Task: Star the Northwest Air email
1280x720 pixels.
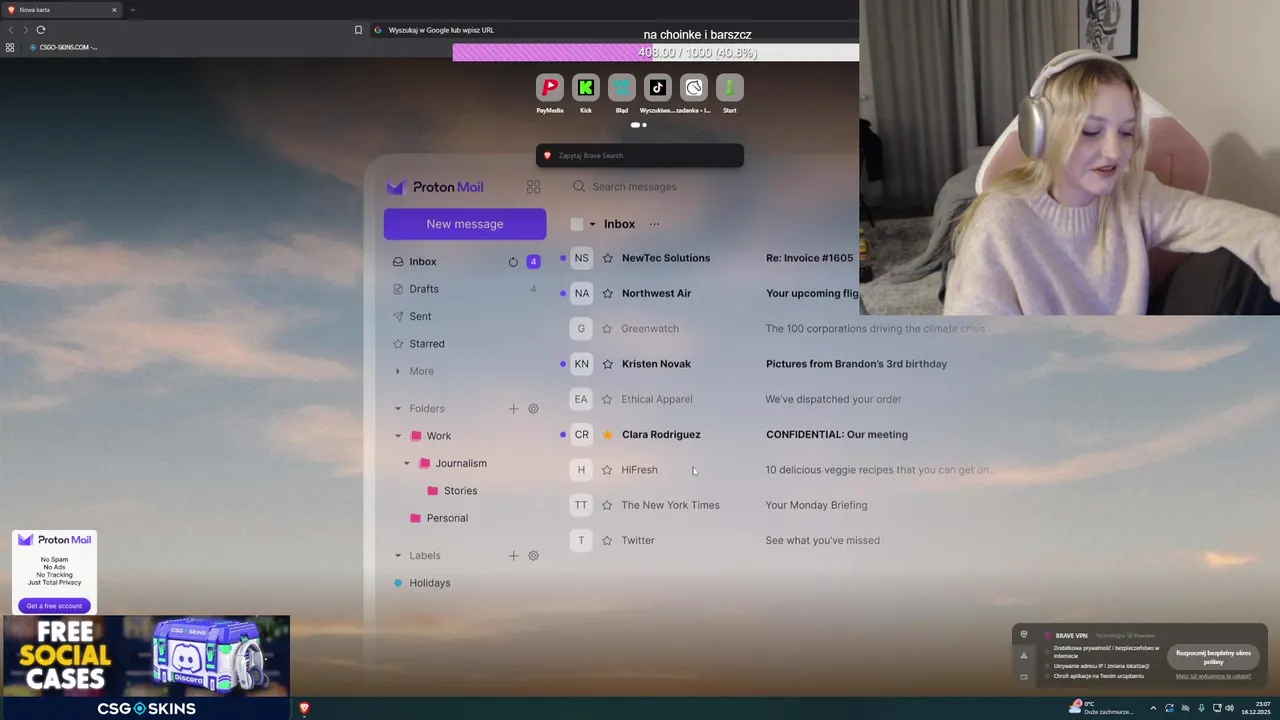Action: coord(607,293)
